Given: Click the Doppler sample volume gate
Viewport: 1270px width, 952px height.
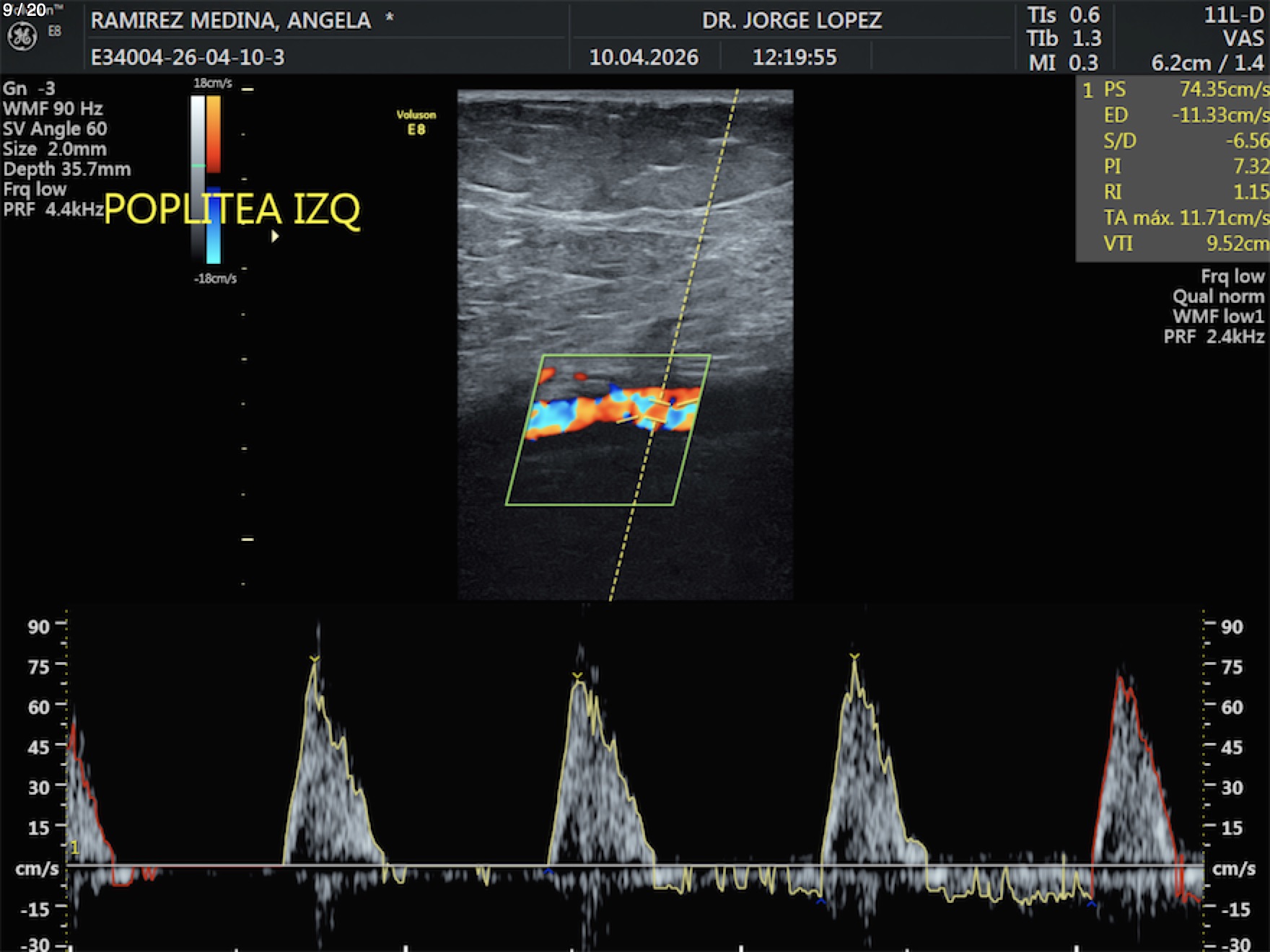Looking at the screenshot, I should point(656,411).
